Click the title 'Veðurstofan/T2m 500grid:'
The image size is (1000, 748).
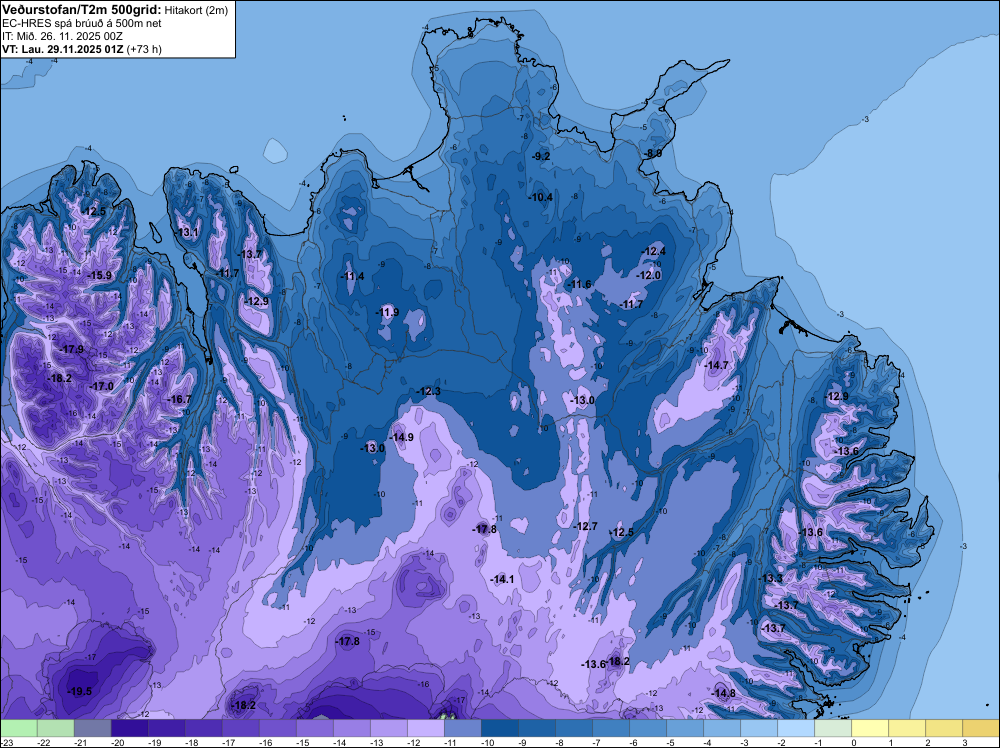click(82, 10)
